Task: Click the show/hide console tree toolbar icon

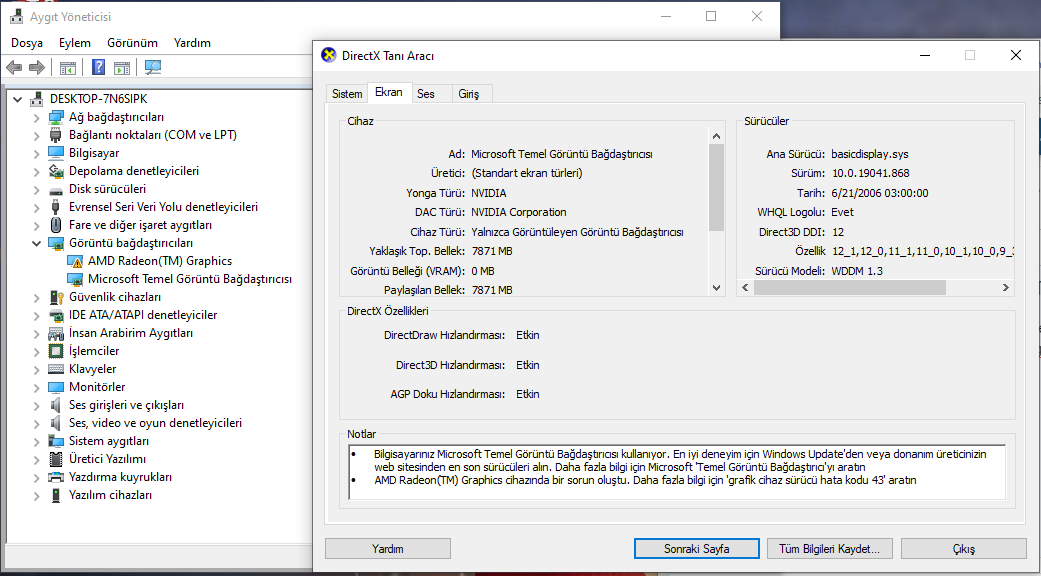Action: [68, 67]
